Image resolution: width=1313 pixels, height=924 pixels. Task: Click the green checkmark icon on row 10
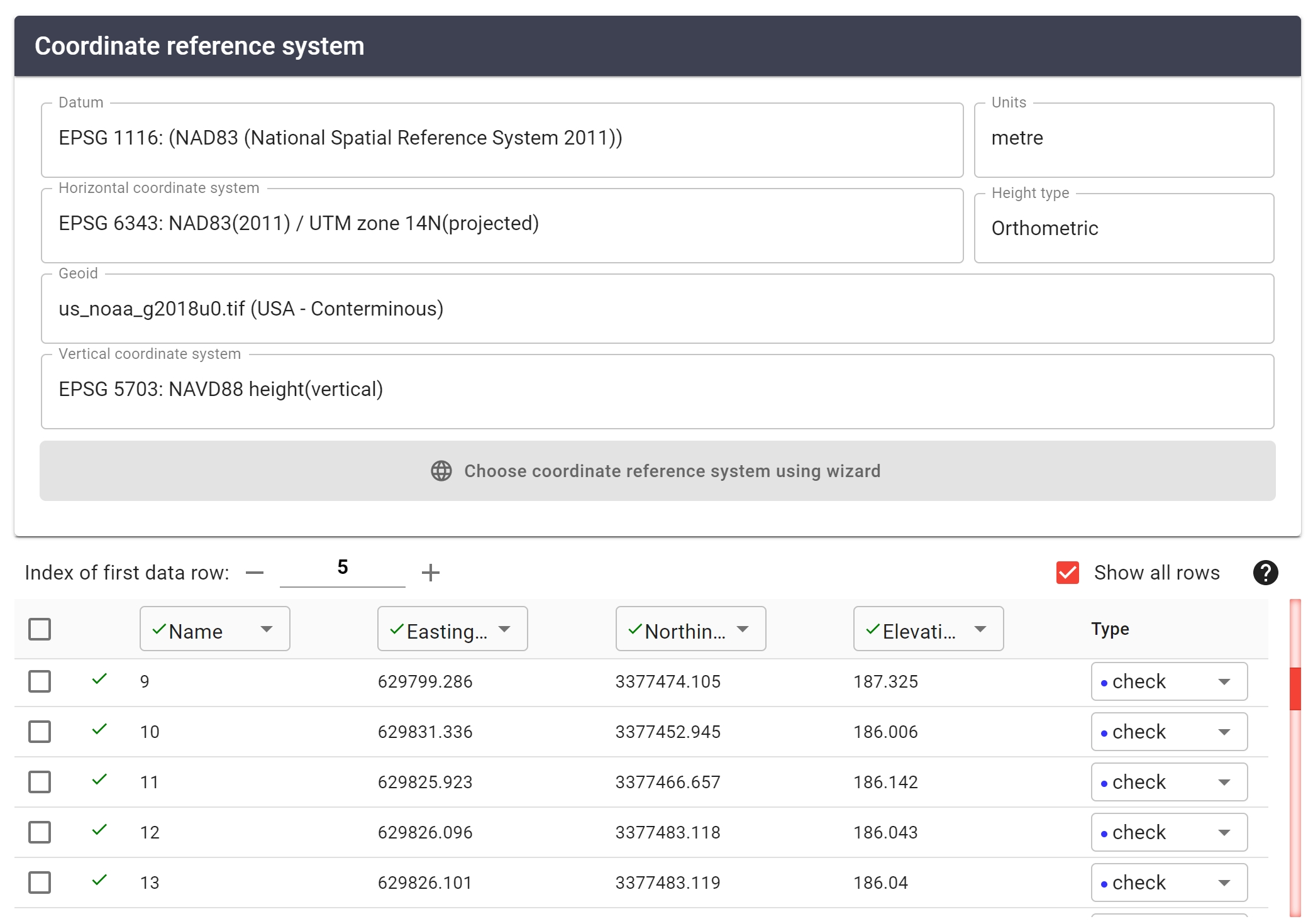click(x=99, y=729)
